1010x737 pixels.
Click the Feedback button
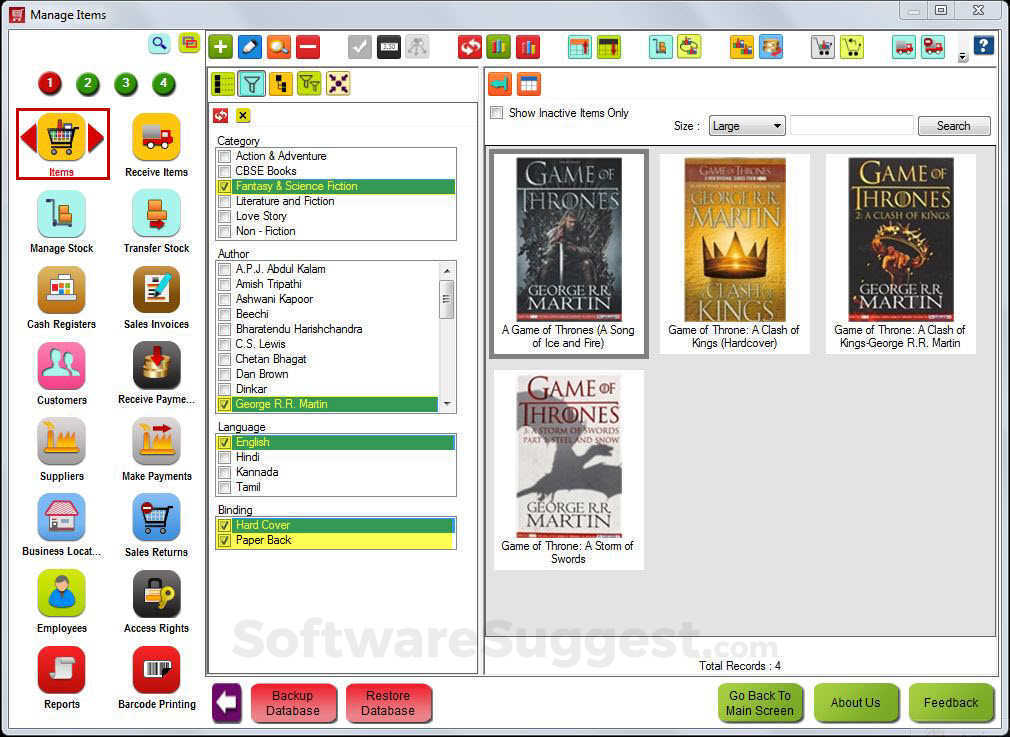pyautogui.click(x=951, y=703)
